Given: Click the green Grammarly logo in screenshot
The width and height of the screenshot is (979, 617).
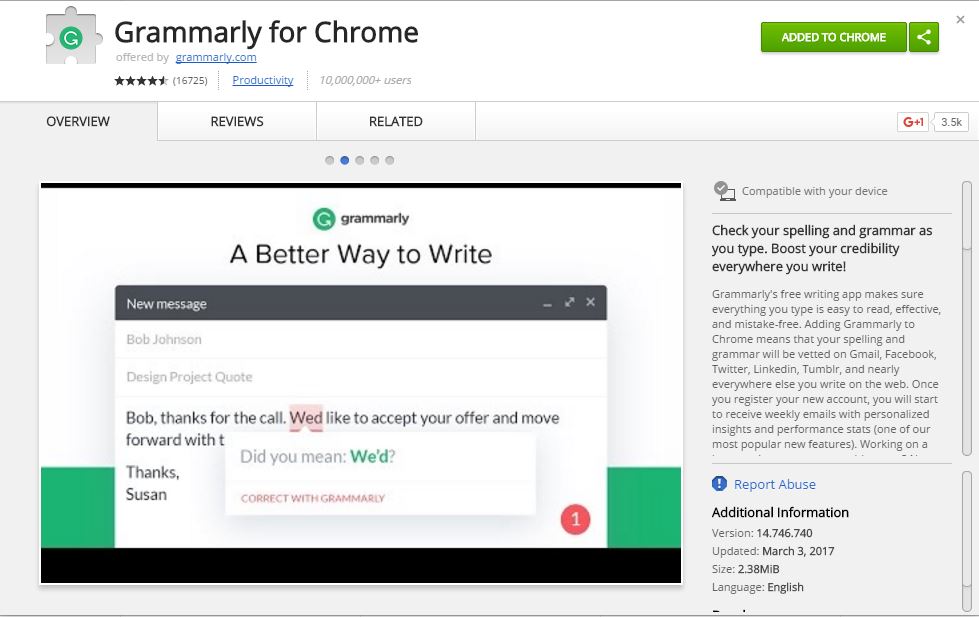Looking at the screenshot, I should tap(323, 219).
